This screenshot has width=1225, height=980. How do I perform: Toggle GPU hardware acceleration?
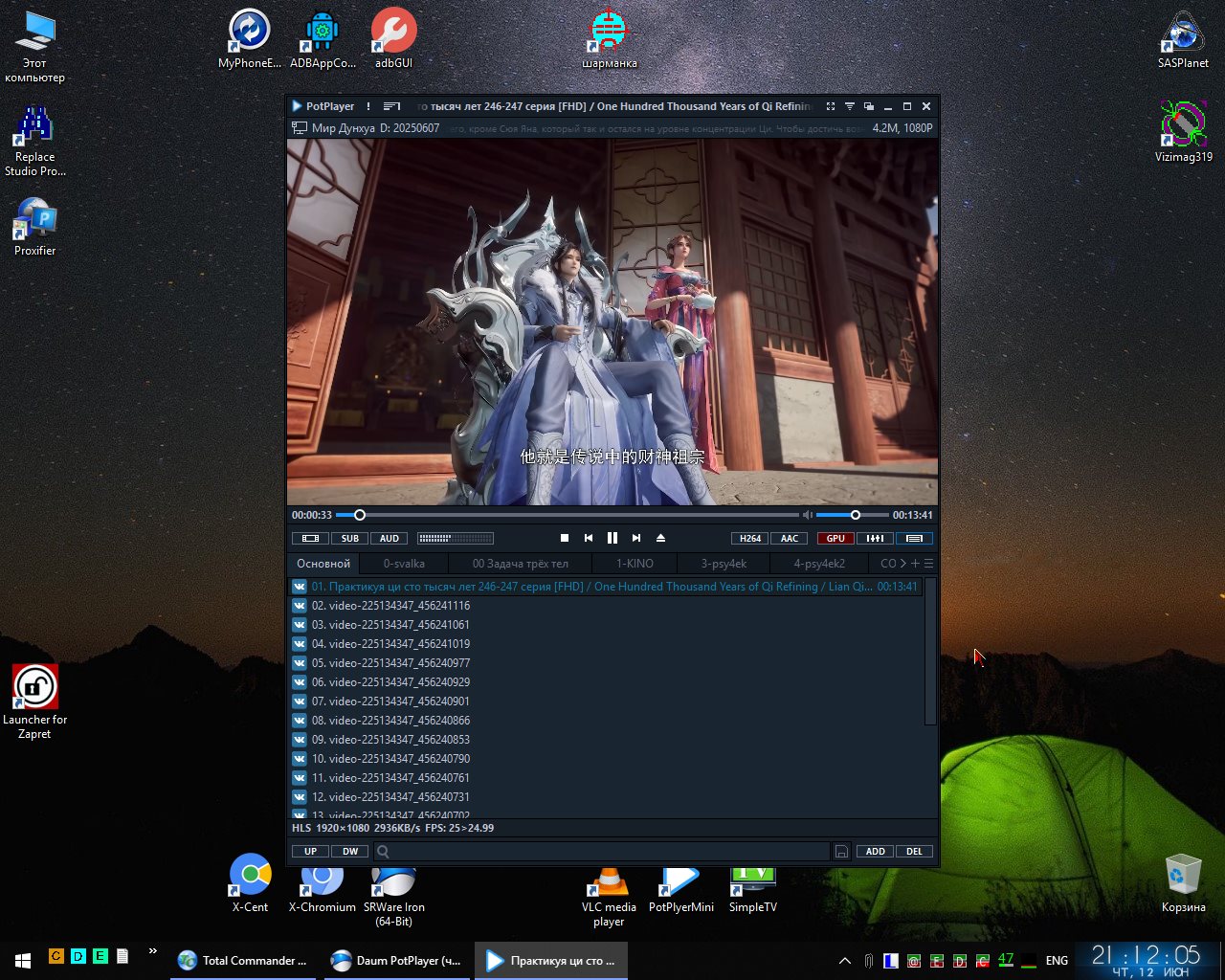point(835,538)
